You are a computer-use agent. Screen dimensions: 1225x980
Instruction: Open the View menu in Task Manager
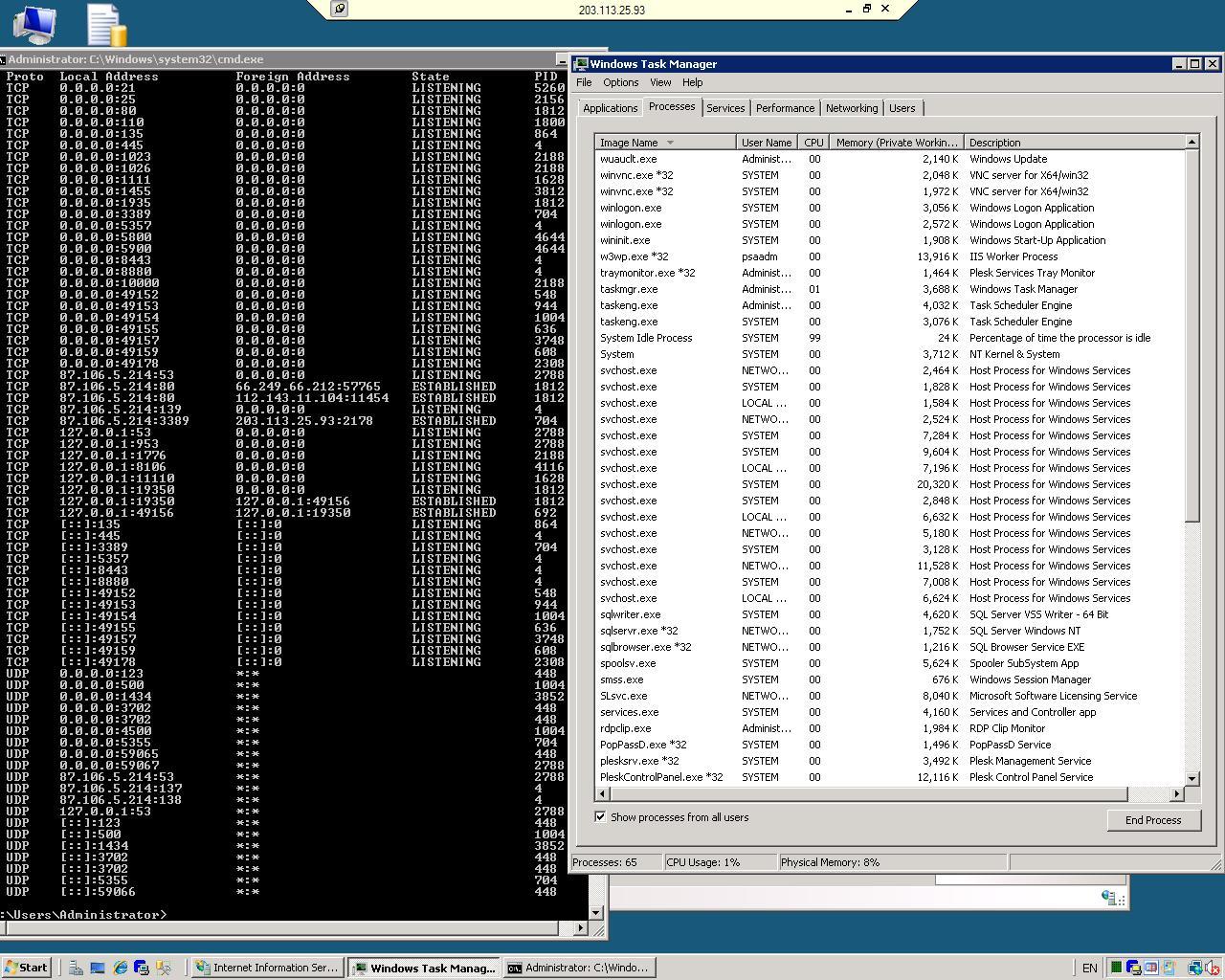pyautogui.click(x=660, y=82)
